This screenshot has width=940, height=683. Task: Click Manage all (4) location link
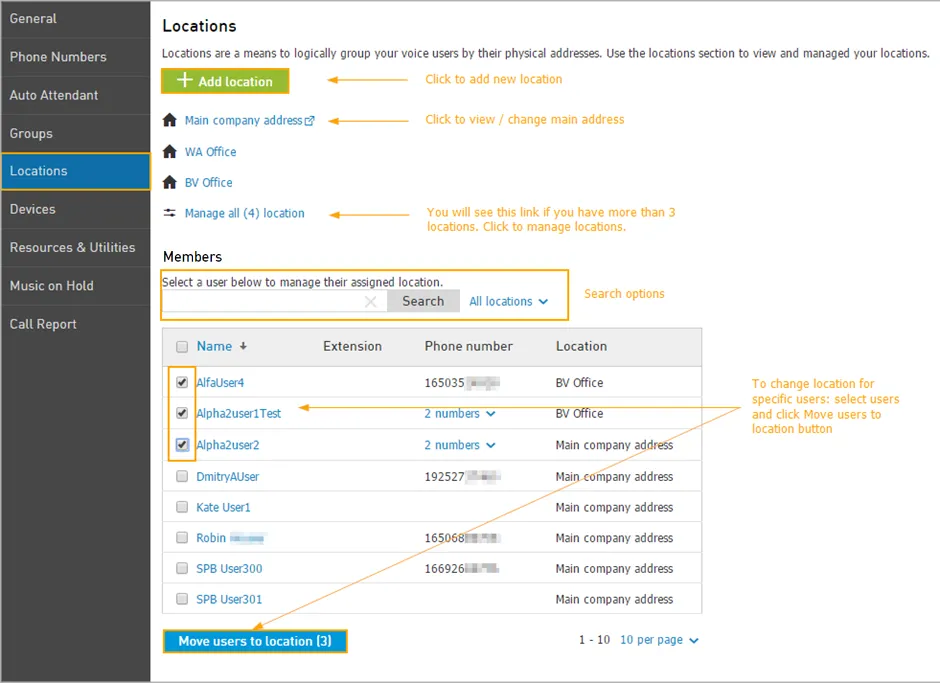click(x=245, y=213)
